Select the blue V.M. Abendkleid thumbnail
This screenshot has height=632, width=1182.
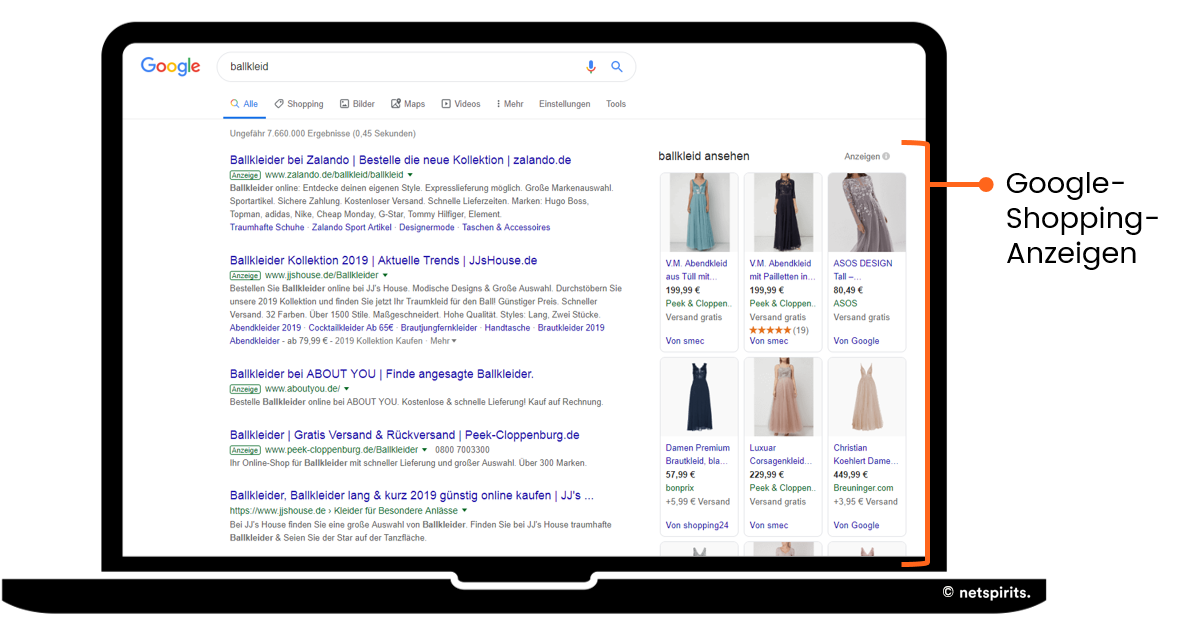[x=698, y=211]
